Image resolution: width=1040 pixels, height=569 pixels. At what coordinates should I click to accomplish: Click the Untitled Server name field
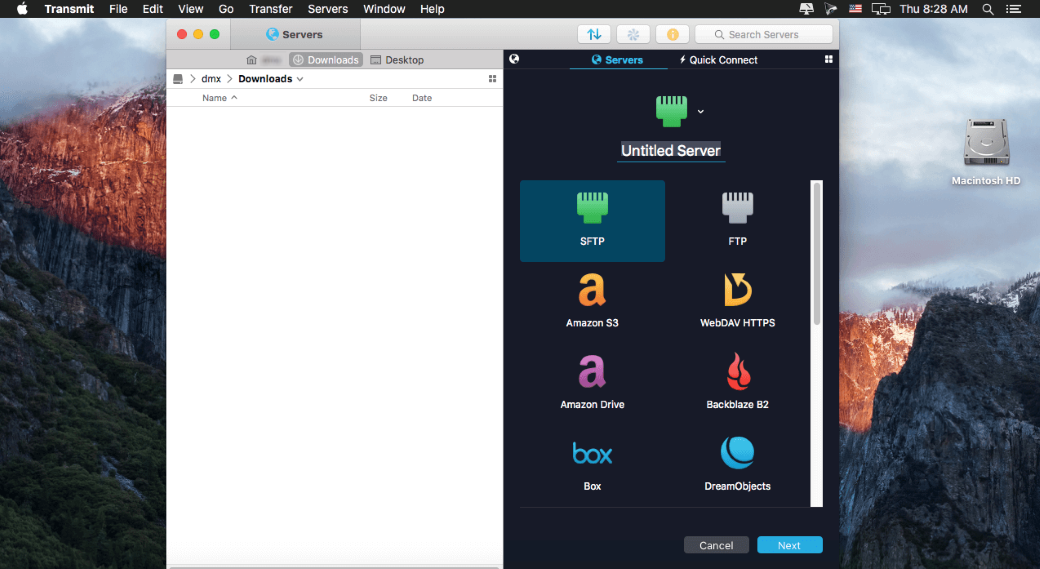click(671, 151)
